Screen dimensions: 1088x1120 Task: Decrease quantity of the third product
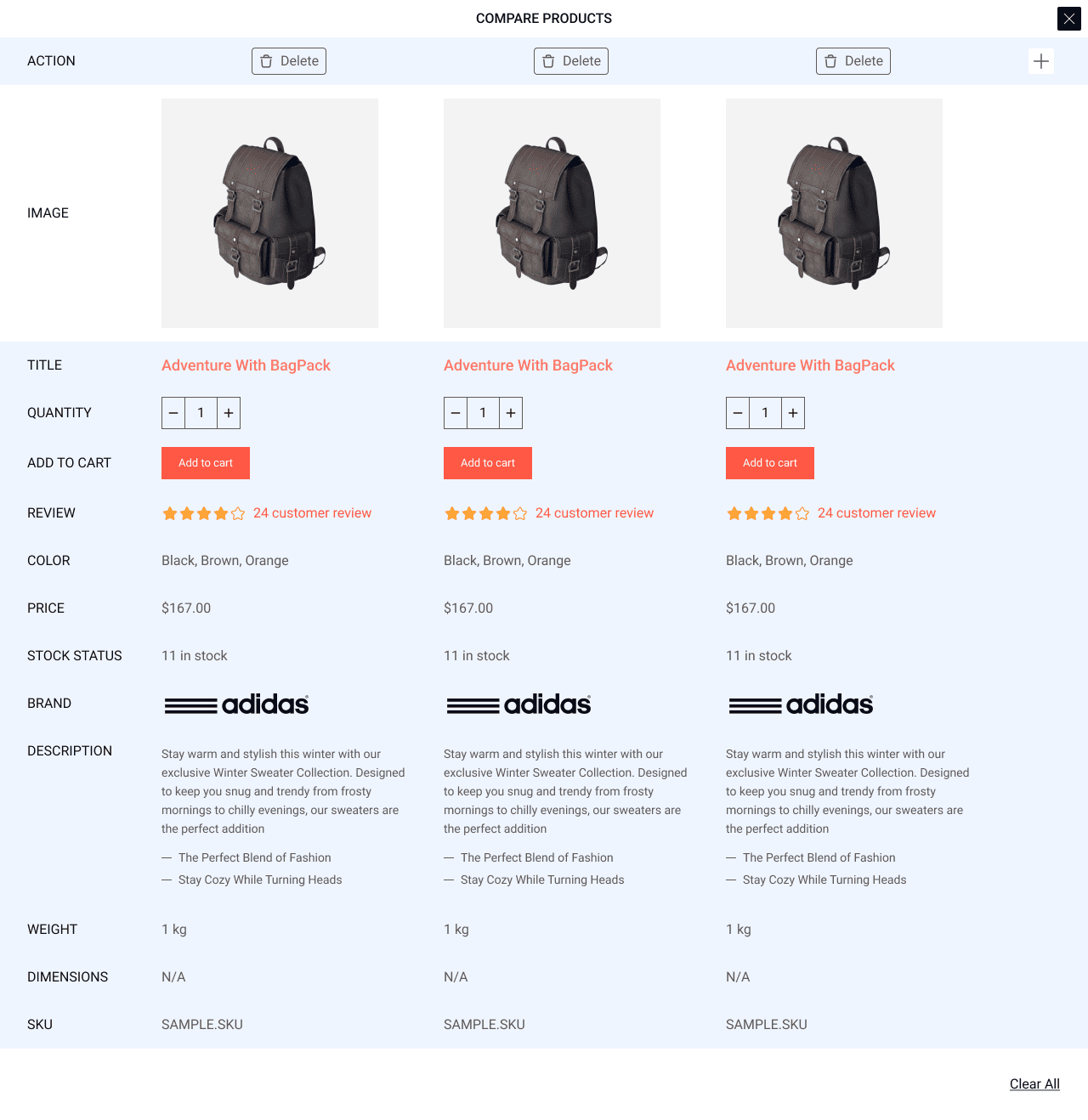pyautogui.click(x=738, y=413)
